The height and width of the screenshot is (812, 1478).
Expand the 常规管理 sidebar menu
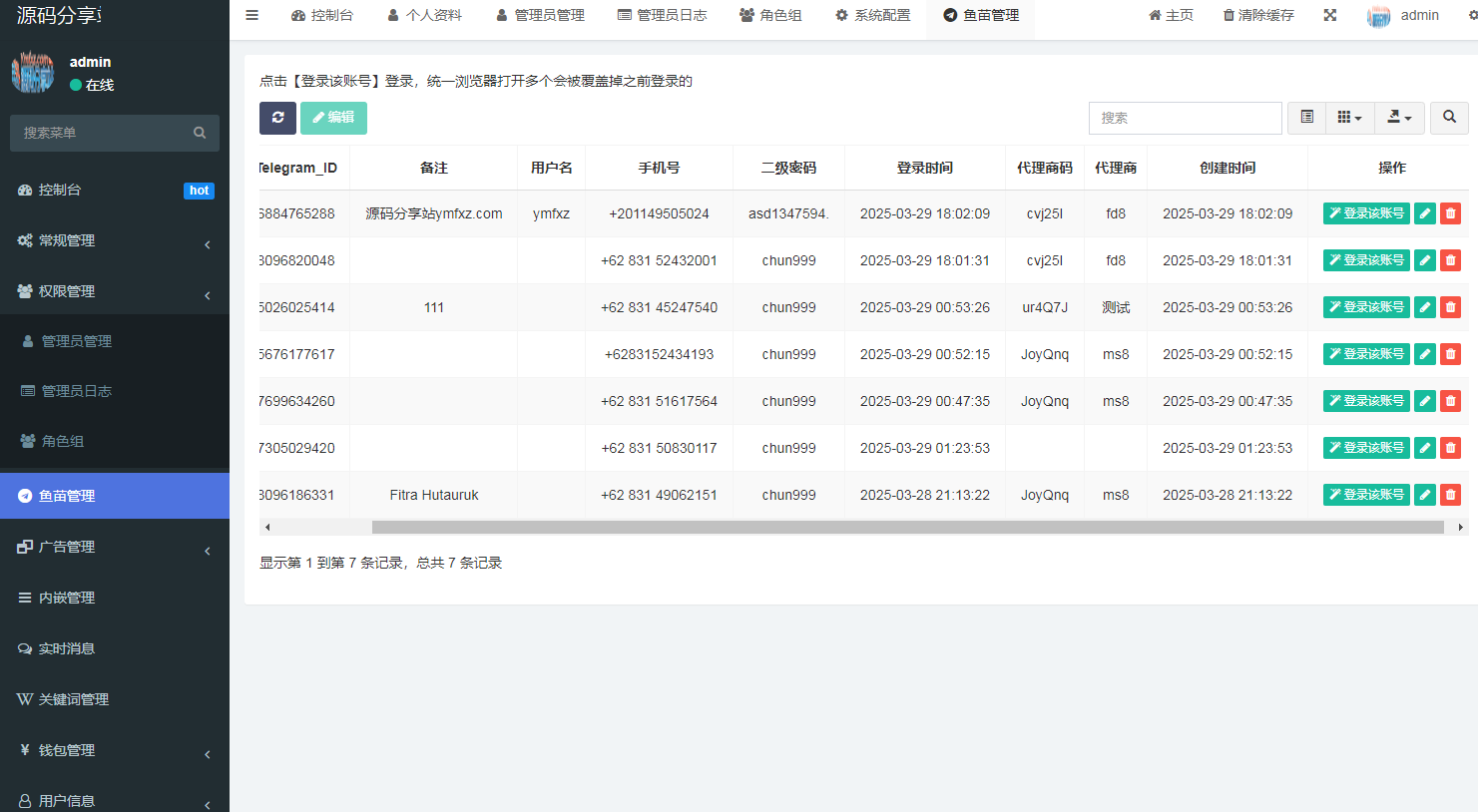click(x=115, y=240)
